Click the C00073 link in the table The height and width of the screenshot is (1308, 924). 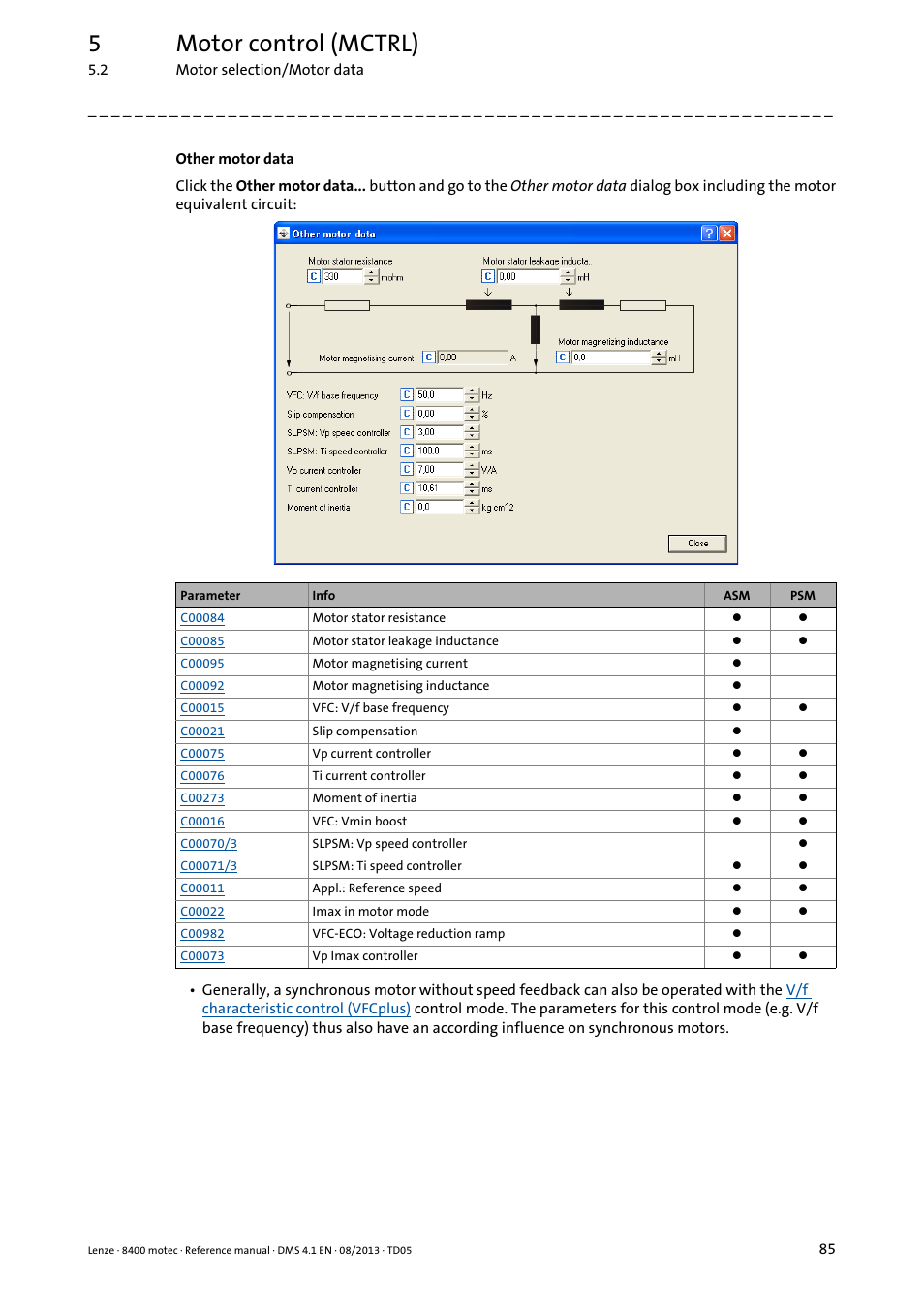click(202, 956)
